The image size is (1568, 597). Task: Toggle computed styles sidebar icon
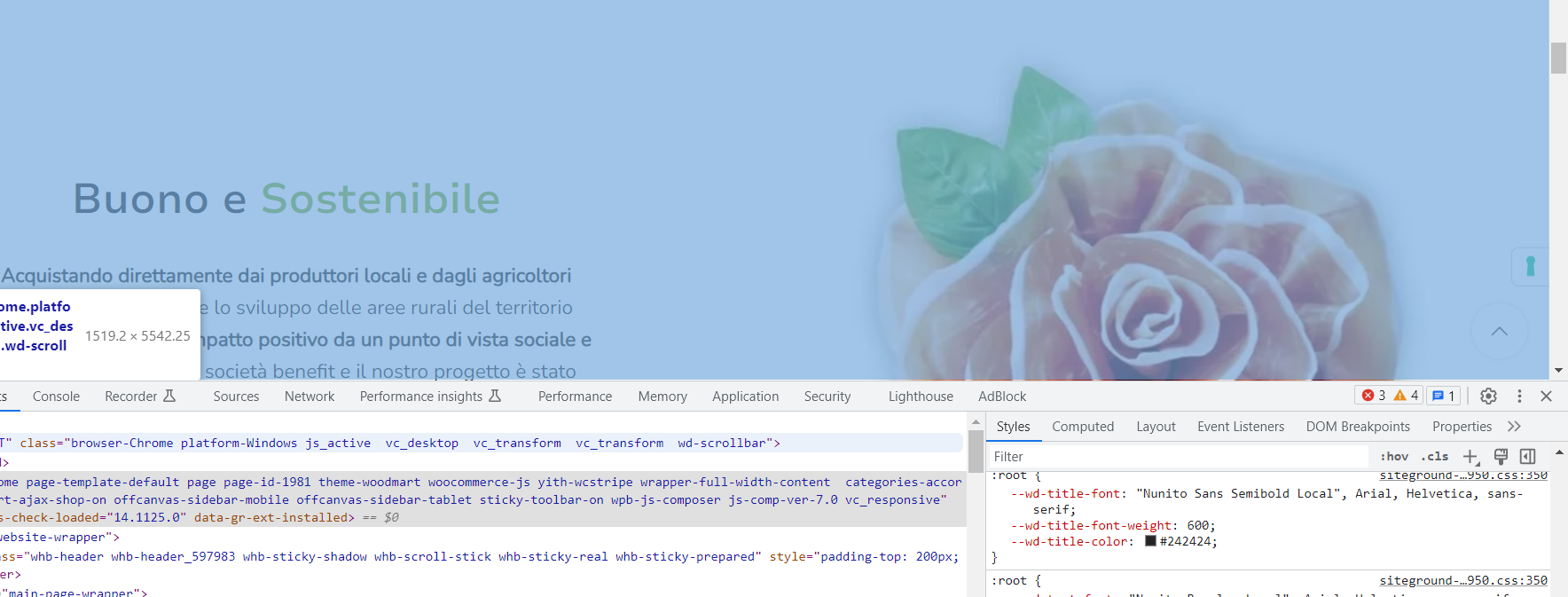pos(1528,457)
